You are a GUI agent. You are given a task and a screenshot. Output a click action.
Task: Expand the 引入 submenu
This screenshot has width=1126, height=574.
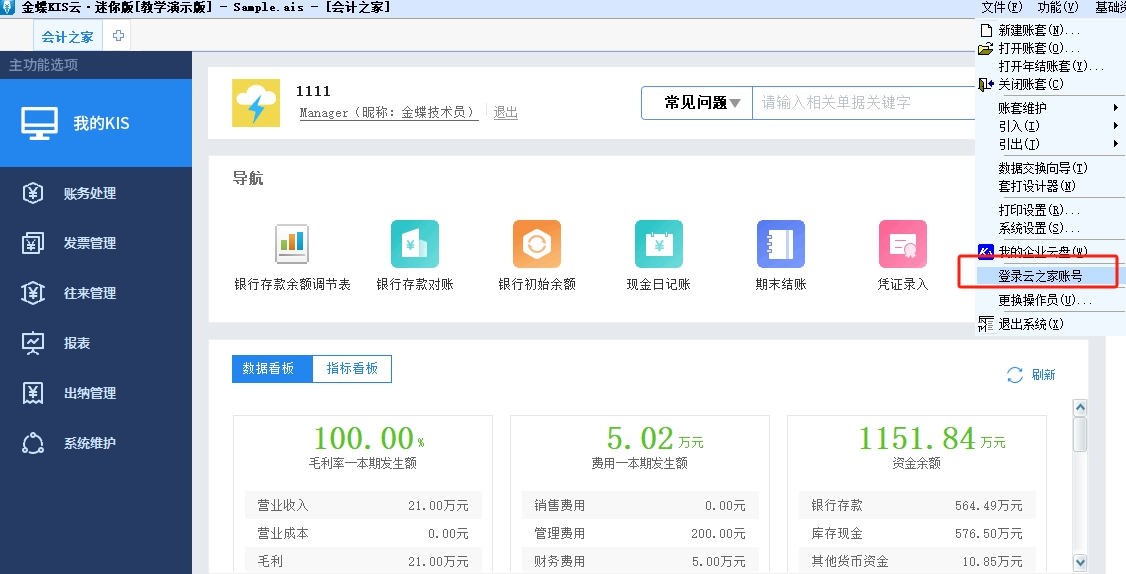coord(1051,126)
